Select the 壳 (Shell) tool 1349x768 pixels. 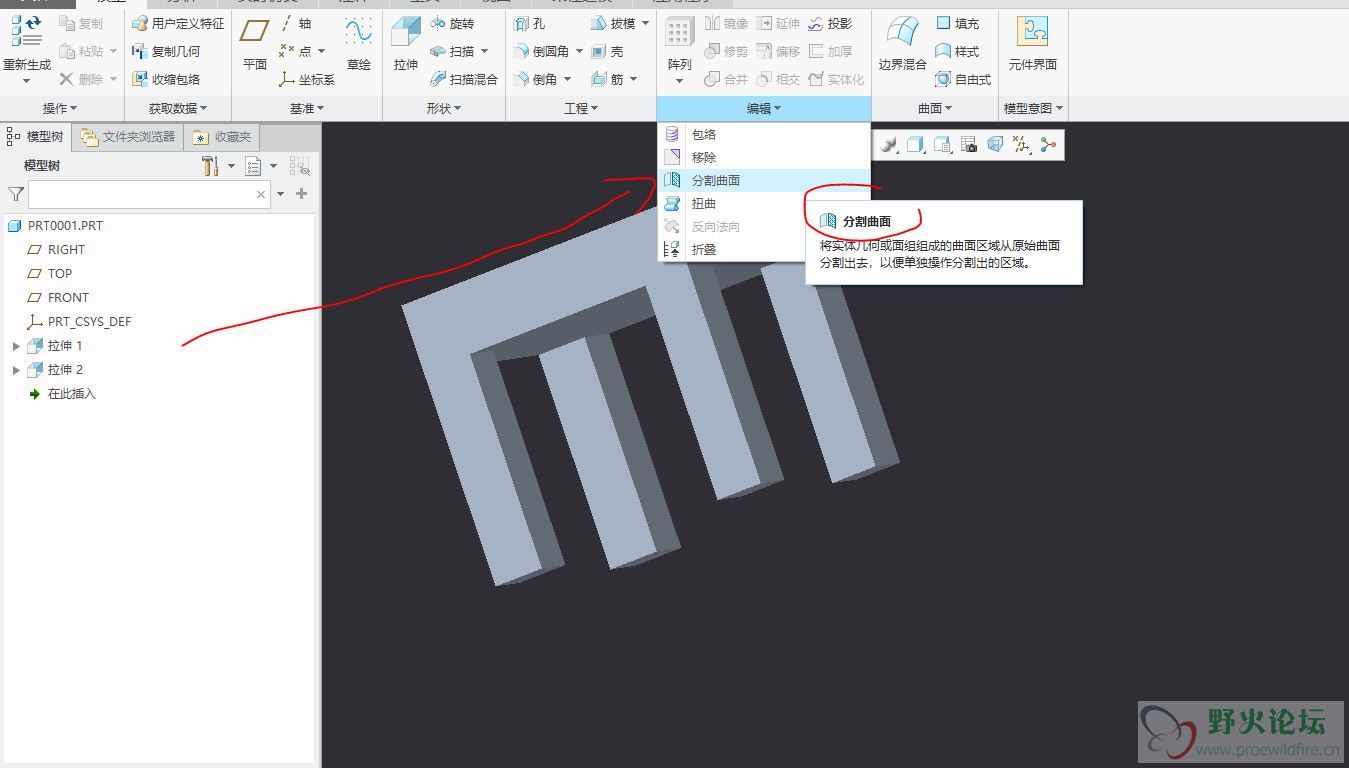(607, 51)
